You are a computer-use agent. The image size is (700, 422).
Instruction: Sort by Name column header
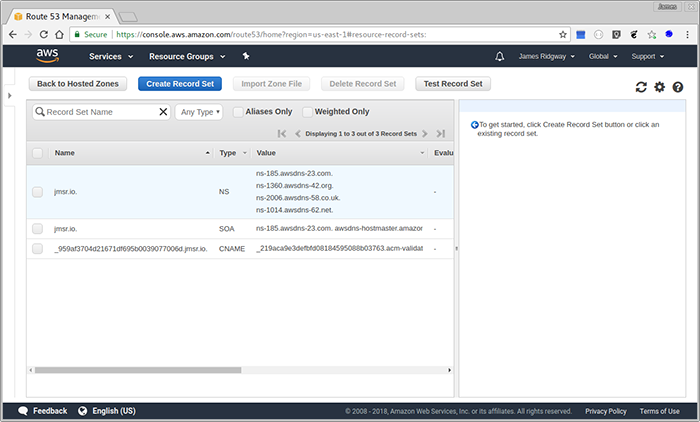pos(65,153)
